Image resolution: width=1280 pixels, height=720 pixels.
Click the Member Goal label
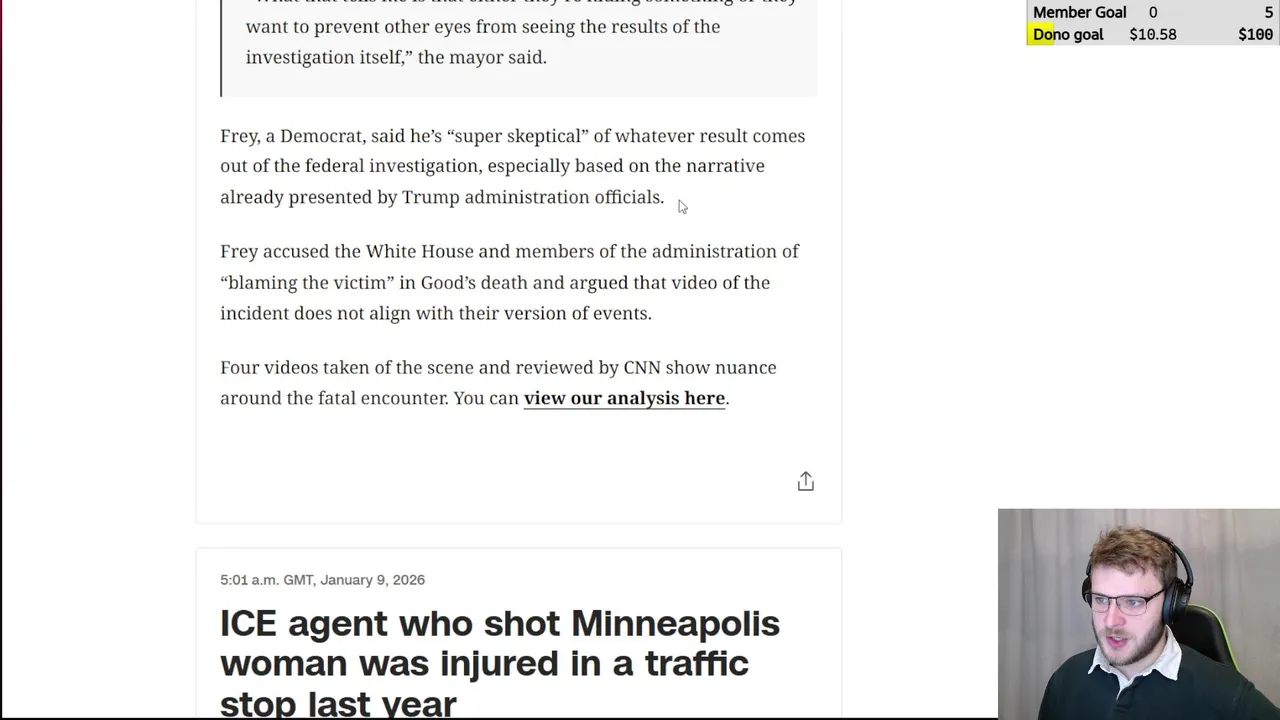1079,12
